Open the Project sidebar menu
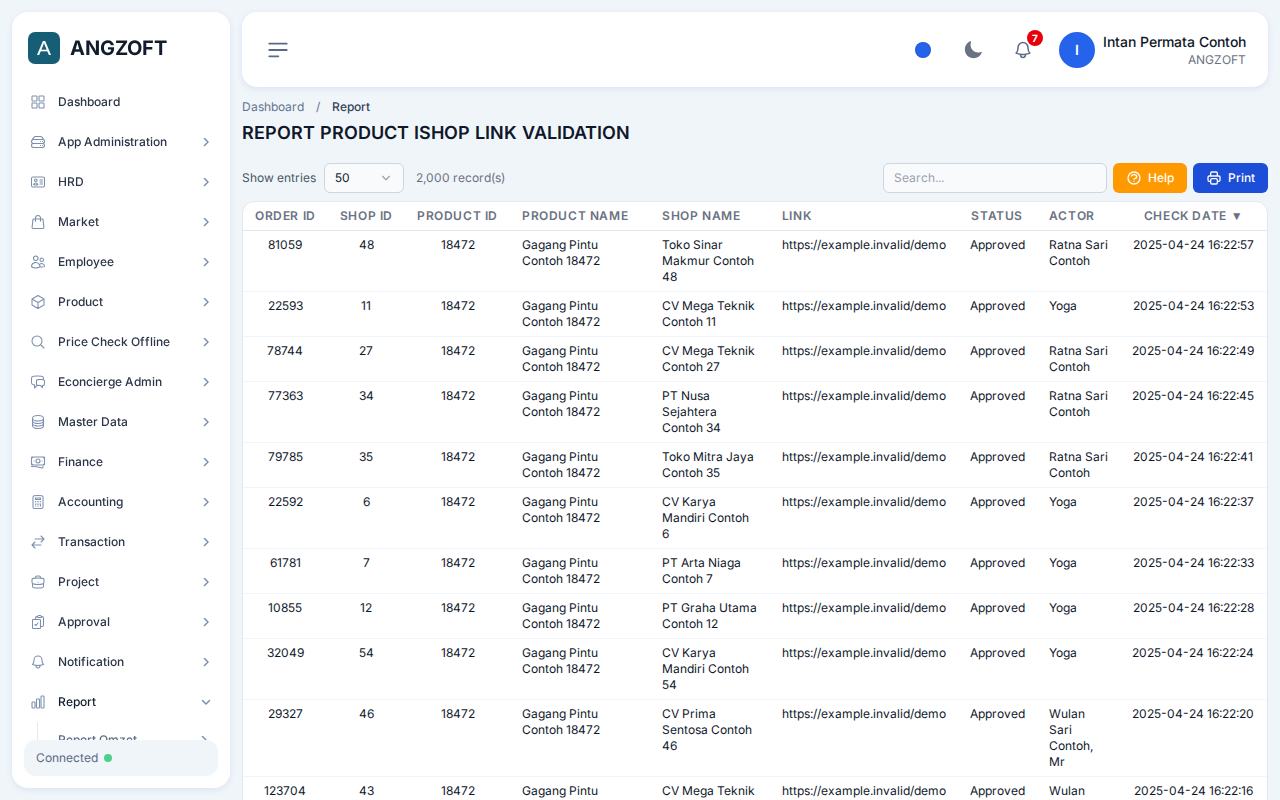 point(121,582)
